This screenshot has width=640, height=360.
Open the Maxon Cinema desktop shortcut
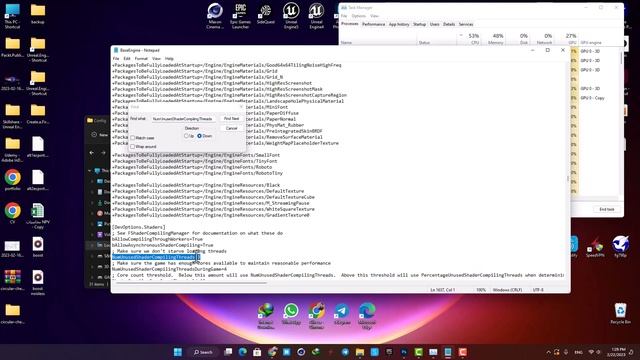215,16
